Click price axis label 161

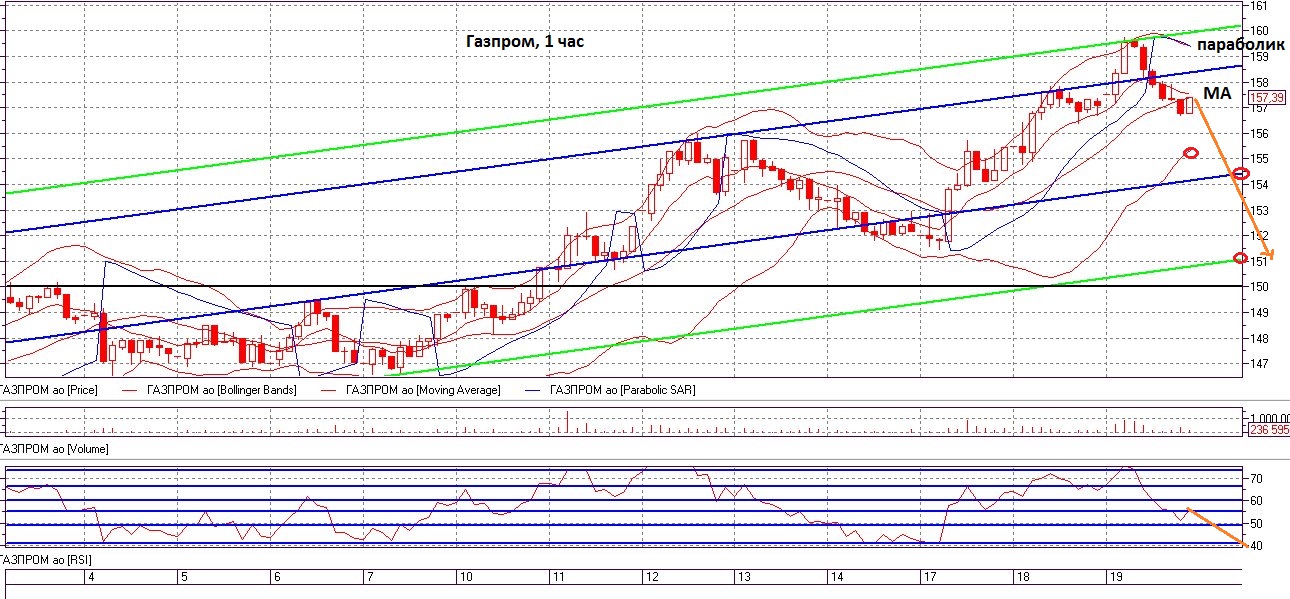(1260, 6)
